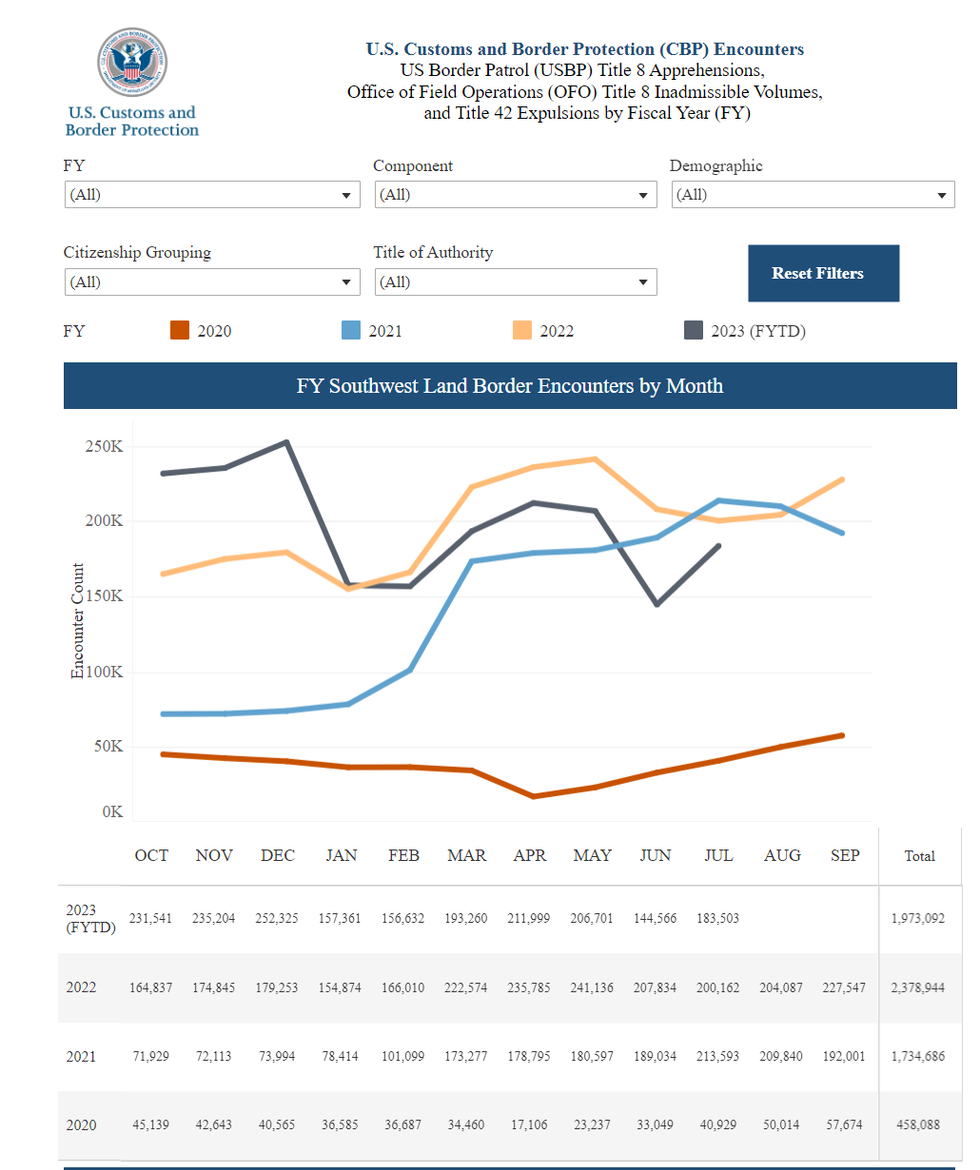980x1170 pixels.
Task: Open the Demographic filter dropdown
Action: click(812, 195)
